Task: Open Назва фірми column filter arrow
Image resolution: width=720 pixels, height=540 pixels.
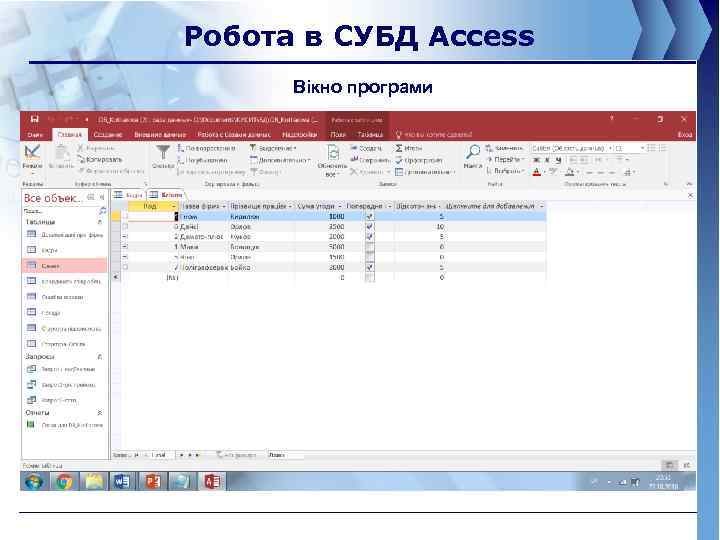Action: [224, 206]
